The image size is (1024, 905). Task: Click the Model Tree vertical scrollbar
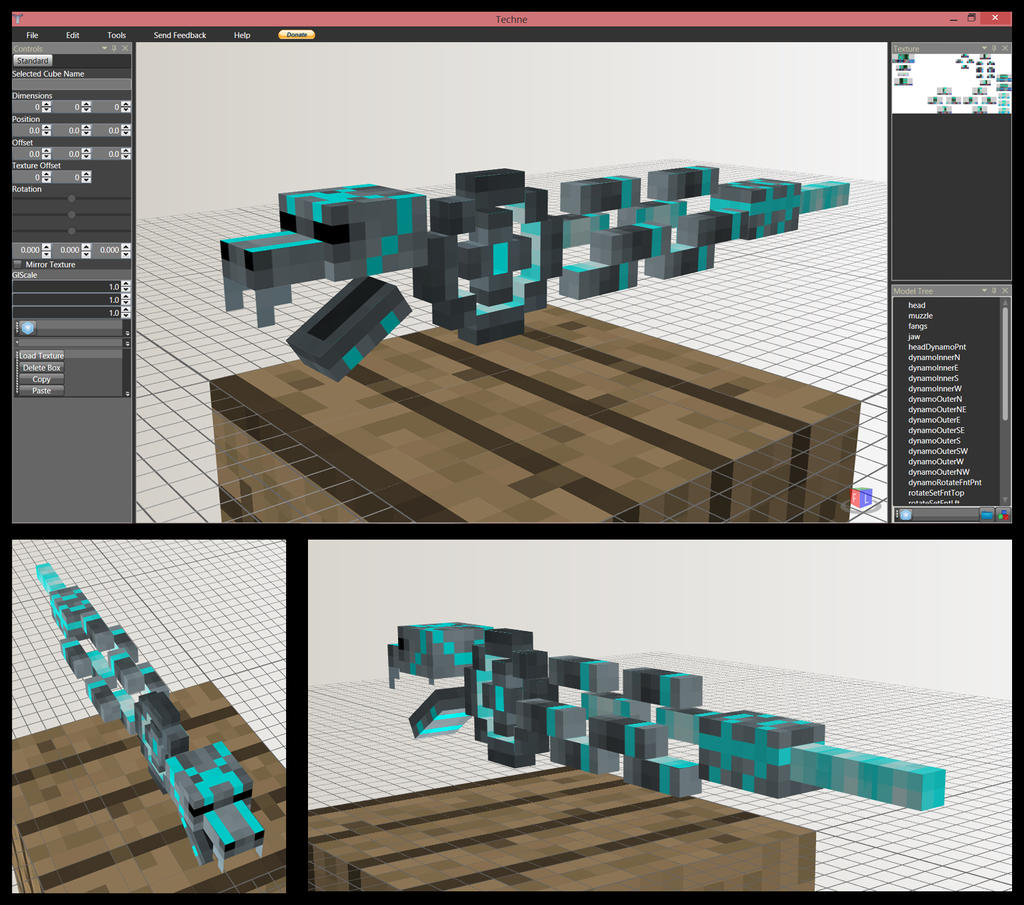(1005, 366)
